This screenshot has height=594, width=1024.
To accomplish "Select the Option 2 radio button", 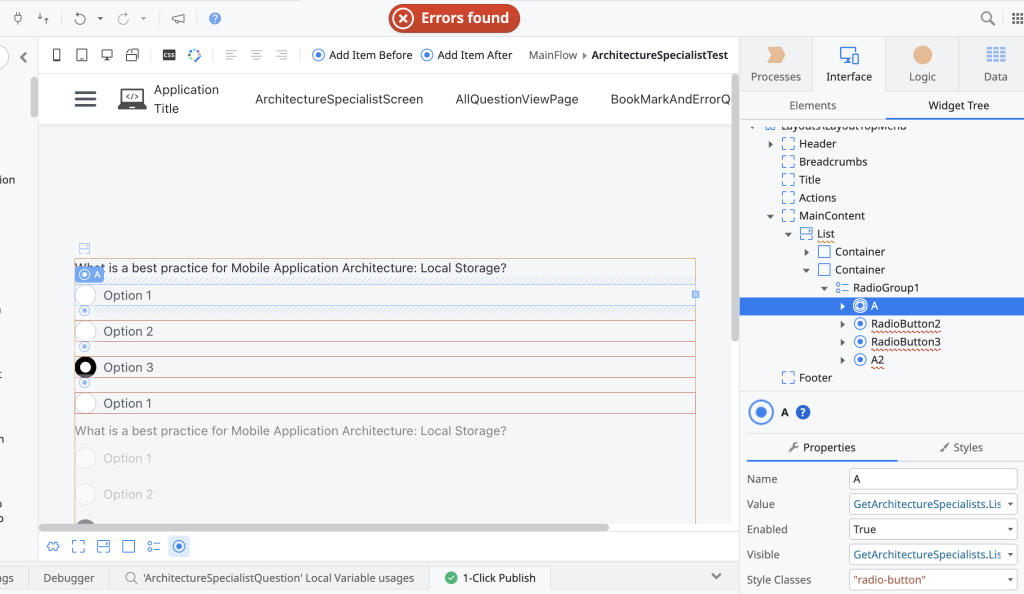I will [86, 331].
